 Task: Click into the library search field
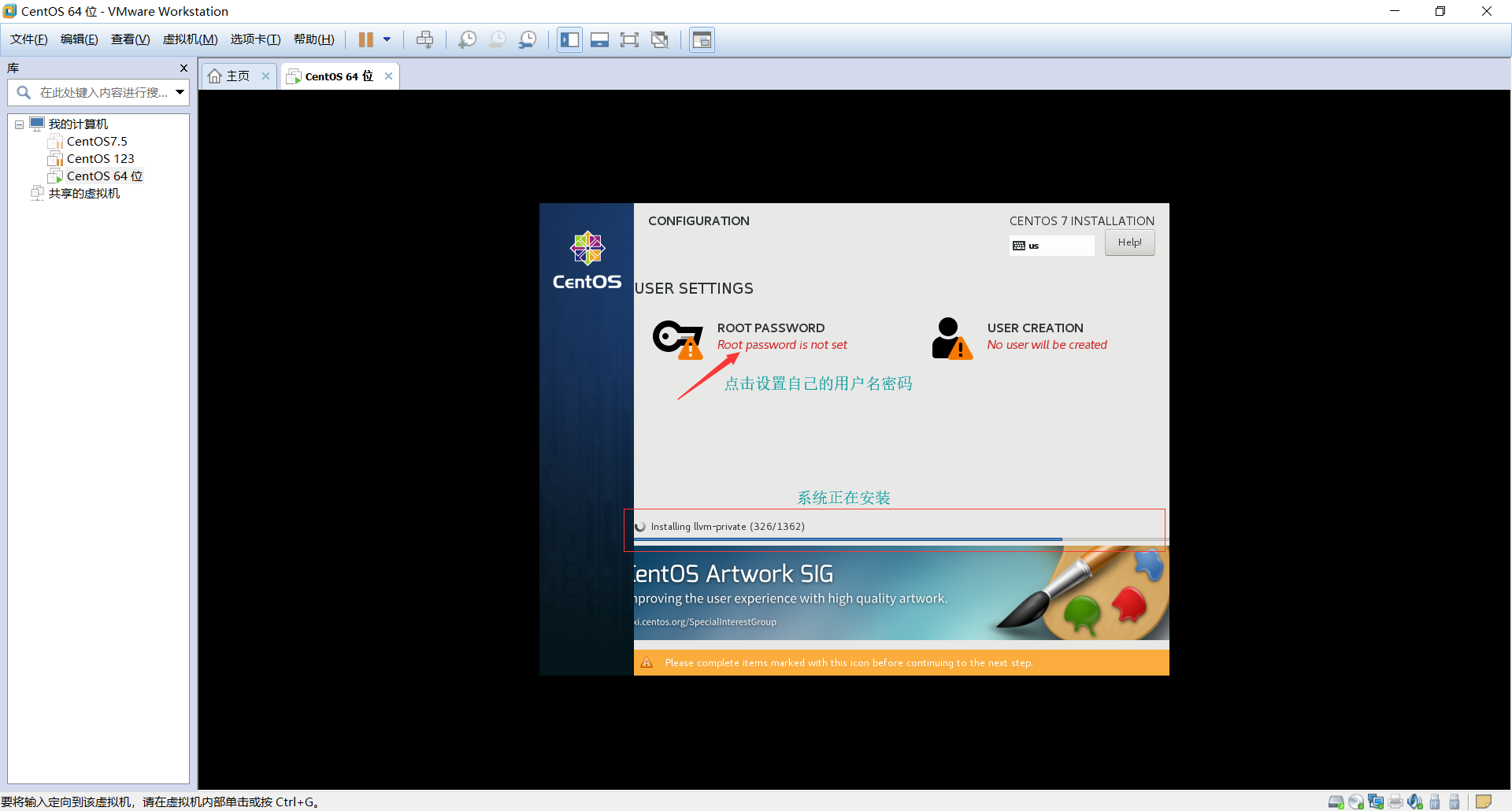[98, 93]
